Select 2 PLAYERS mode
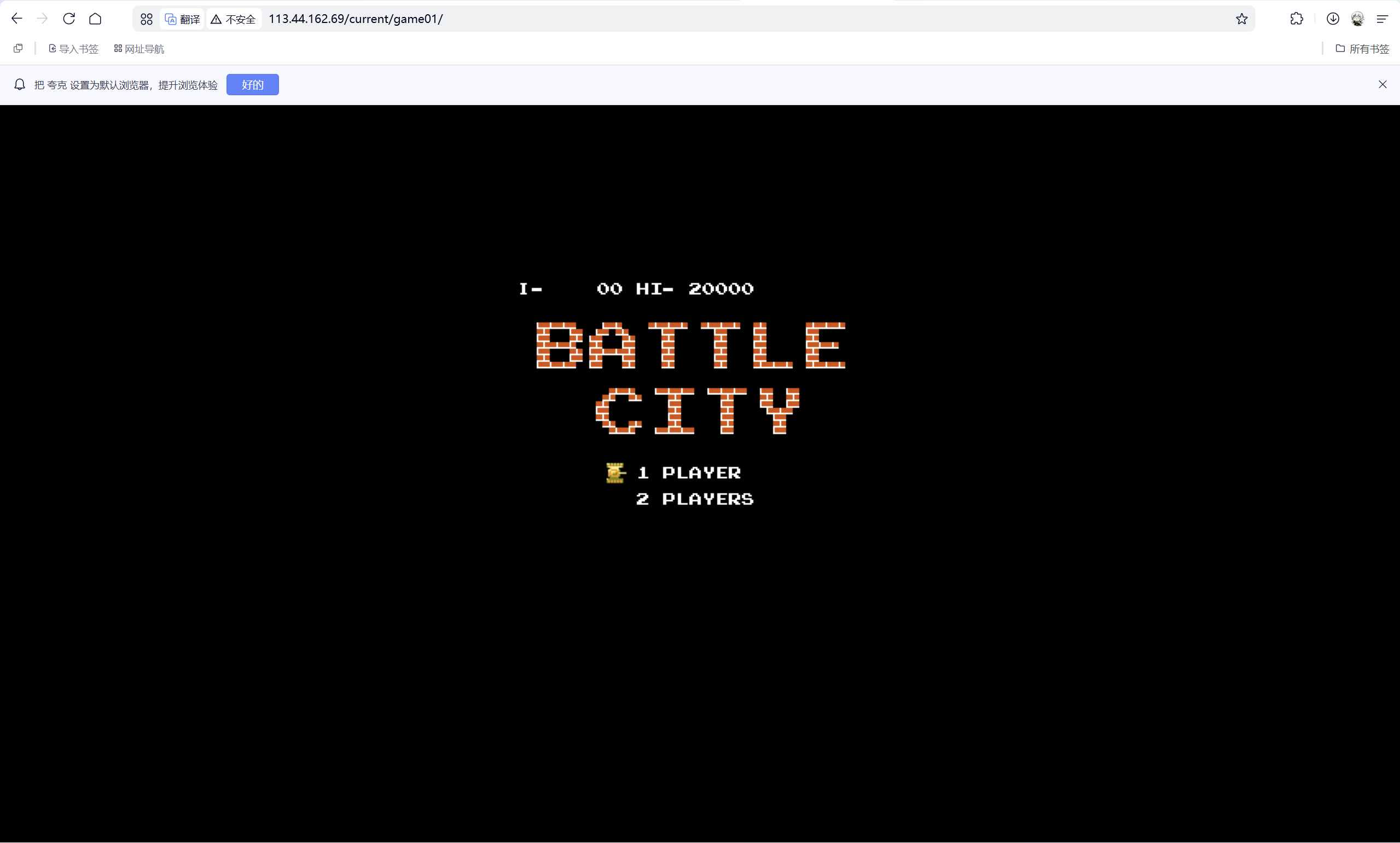Image resolution: width=1400 pixels, height=843 pixels. (695, 499)
